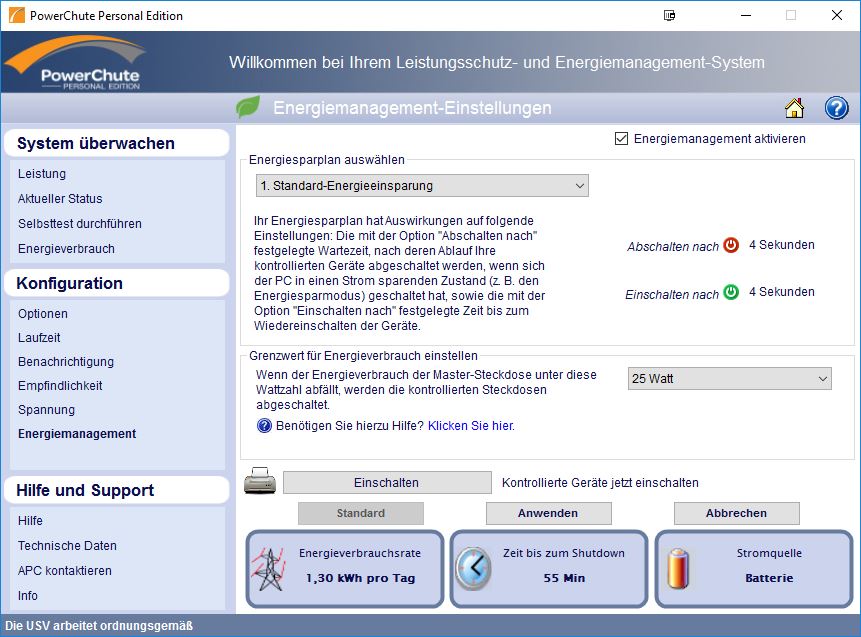Open Energieverbrauch page

pyautogui.click(x=66, y=249)
